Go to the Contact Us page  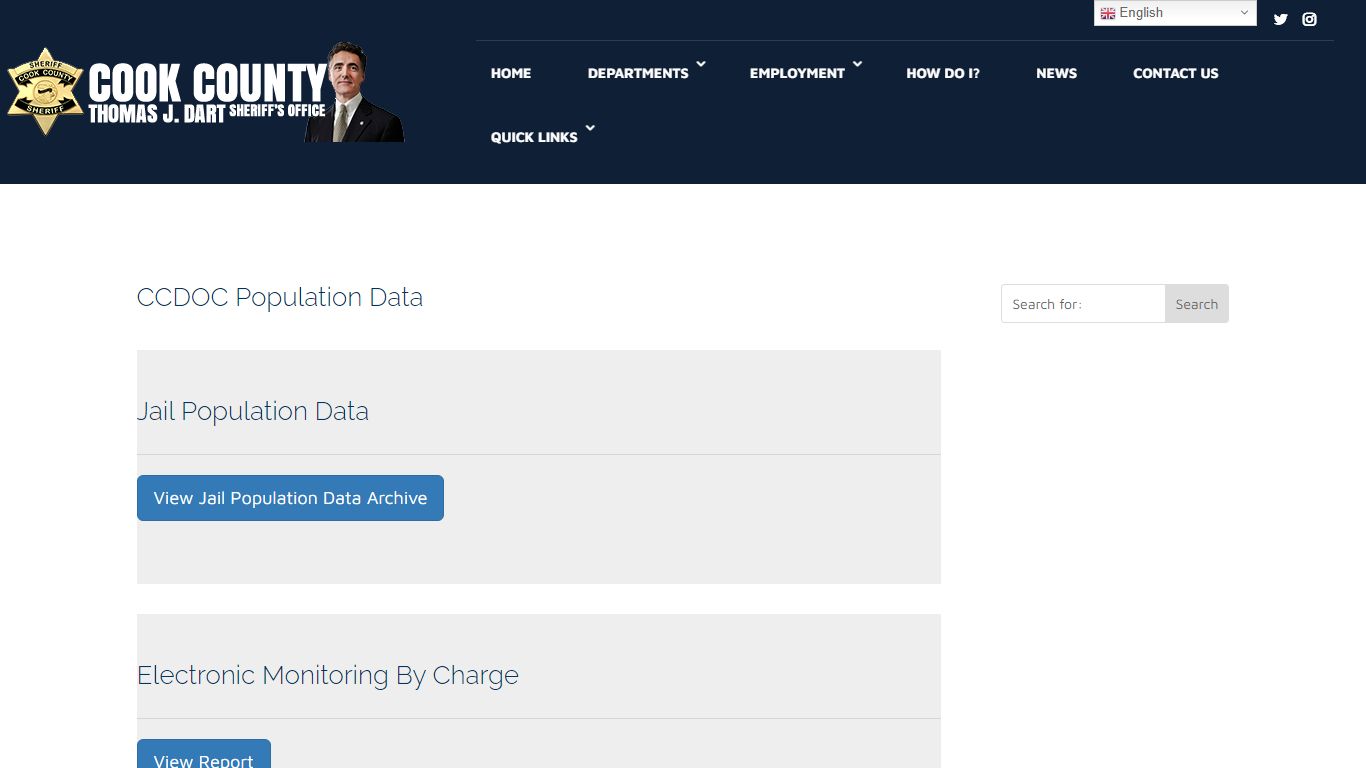(x=1175, y=73)
